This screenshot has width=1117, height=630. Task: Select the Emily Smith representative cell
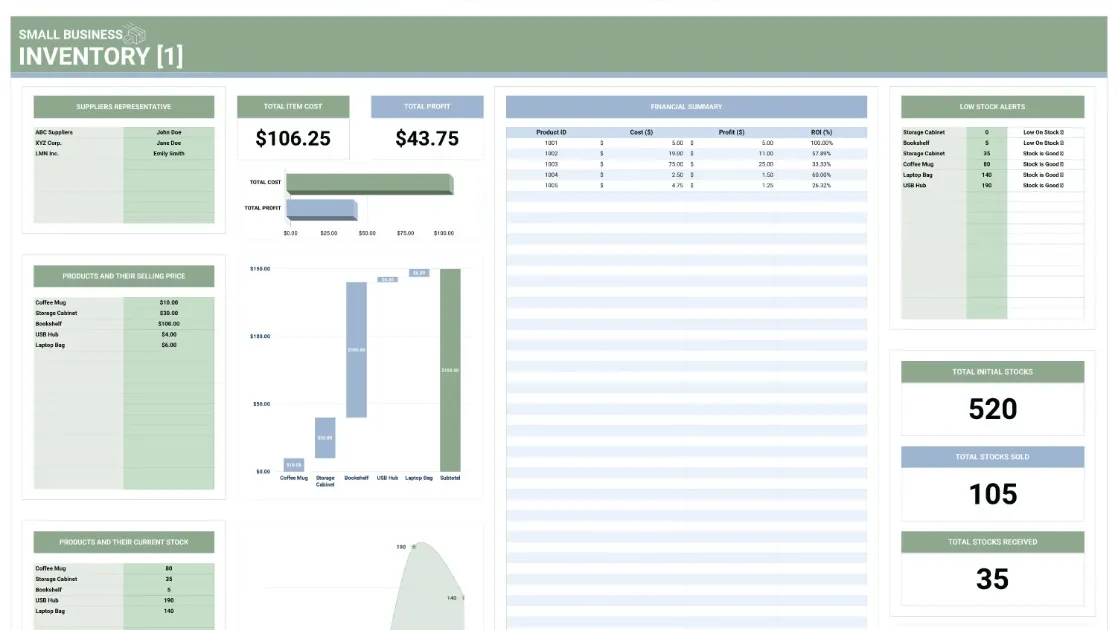tap(169, 154)
